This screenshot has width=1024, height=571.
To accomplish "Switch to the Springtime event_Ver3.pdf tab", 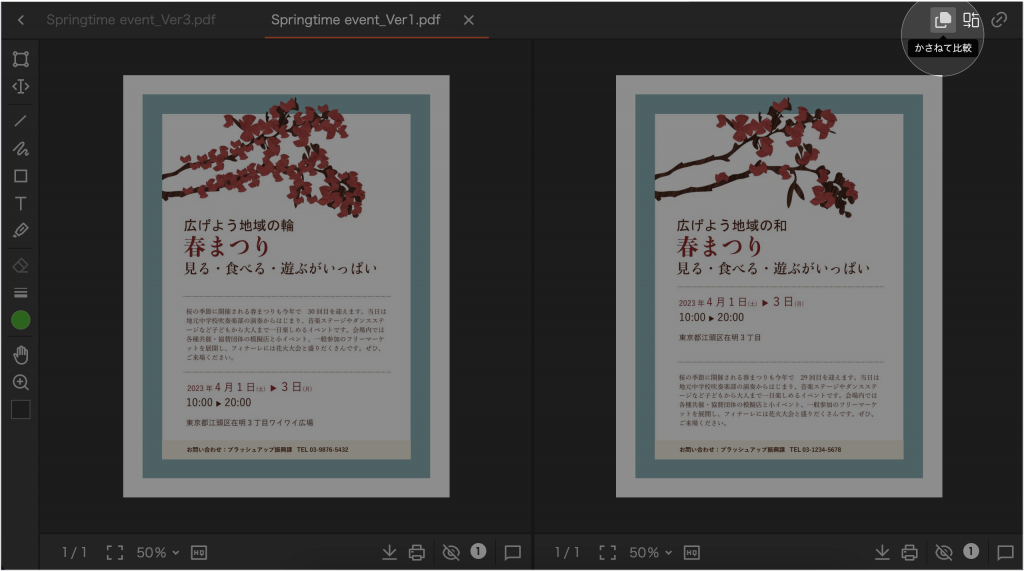I will tap(131, 20).
